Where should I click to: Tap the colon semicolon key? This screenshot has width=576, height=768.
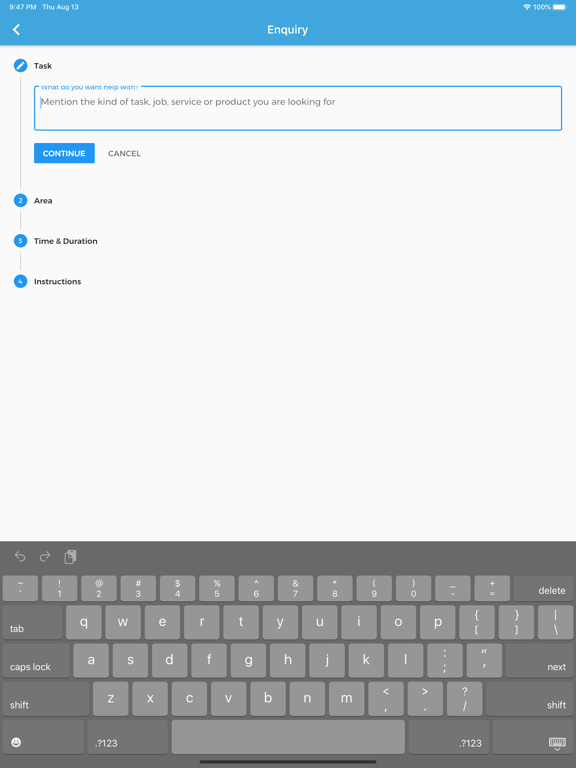pos(445,660)
